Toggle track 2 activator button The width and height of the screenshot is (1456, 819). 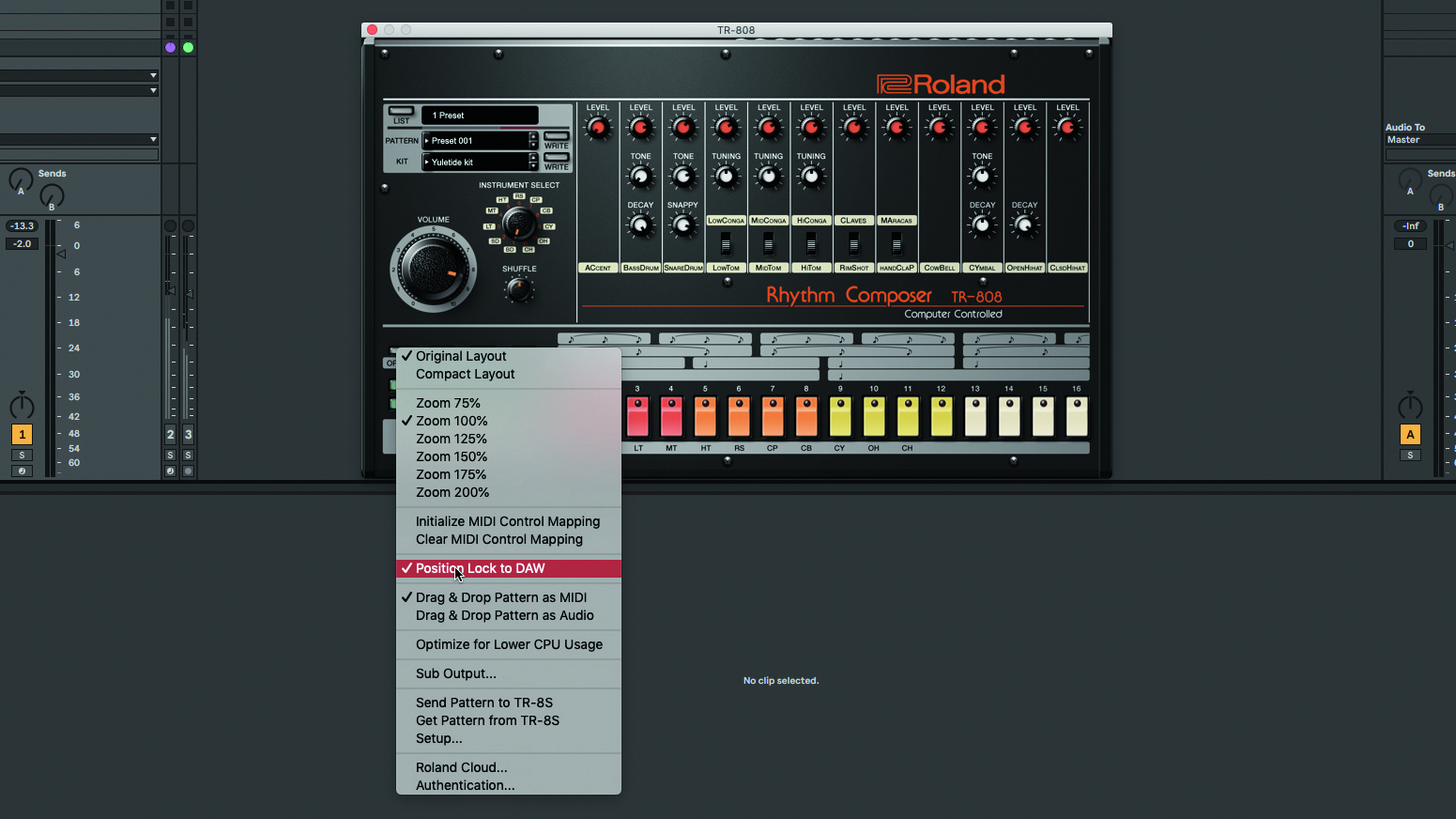[x=170, y=434]
